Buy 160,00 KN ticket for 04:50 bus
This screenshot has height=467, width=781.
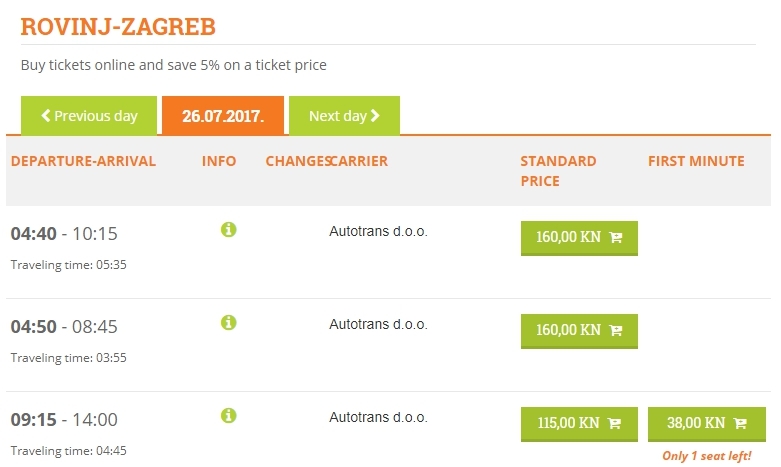tap(579, 331)
